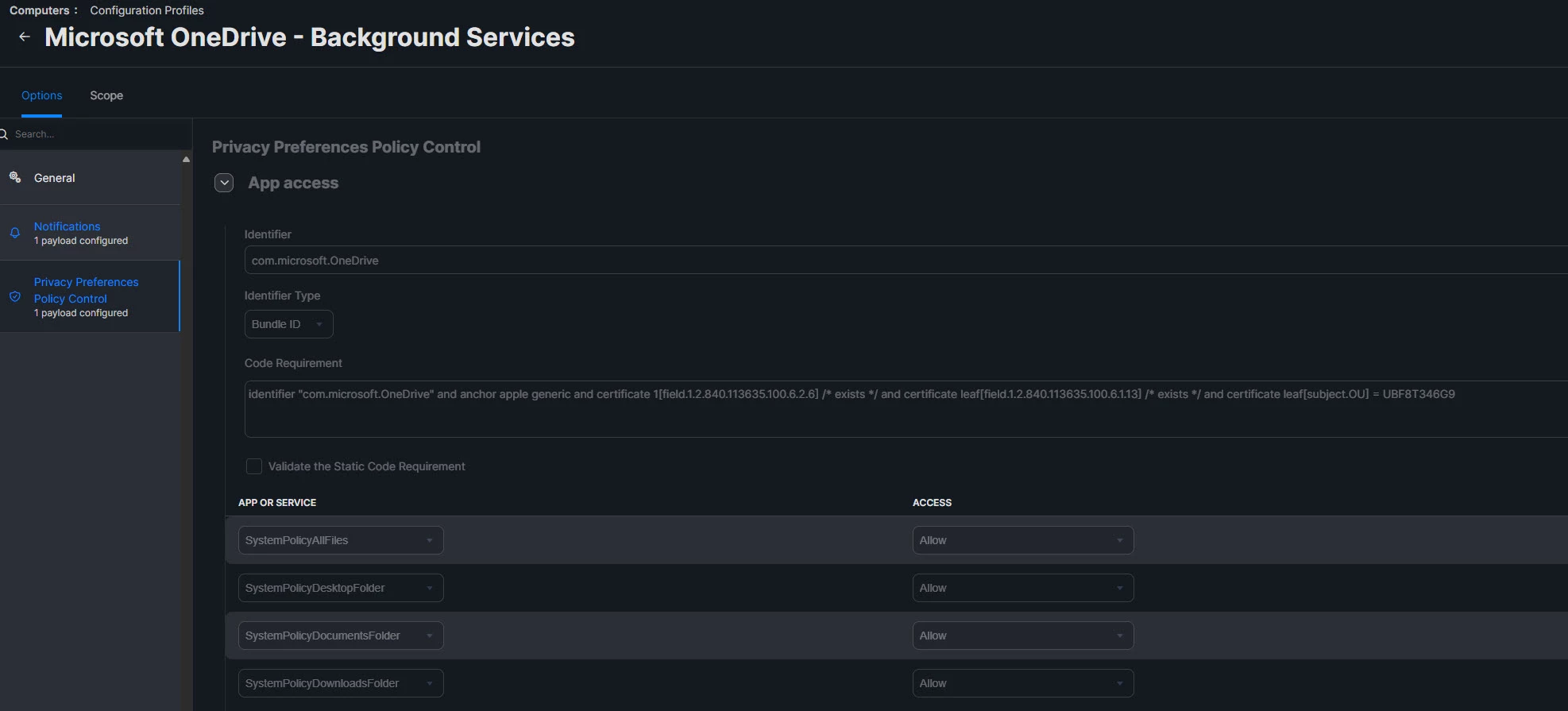The height and width of the screenshot is (711, 1568).
Task: Switch to the Options tab
Action: point(41,95)
